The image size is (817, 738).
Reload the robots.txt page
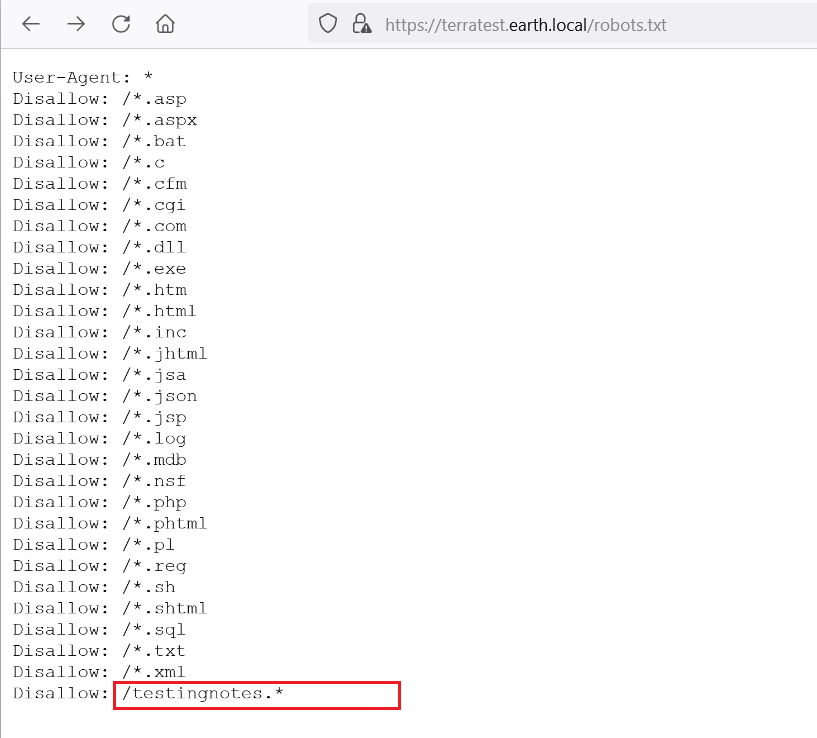[121, 24]
